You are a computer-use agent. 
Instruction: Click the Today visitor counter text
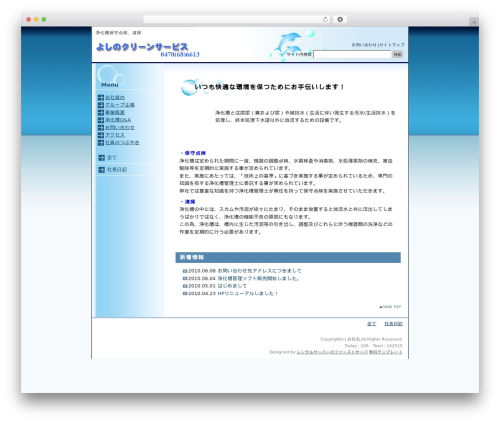[356, 346]
